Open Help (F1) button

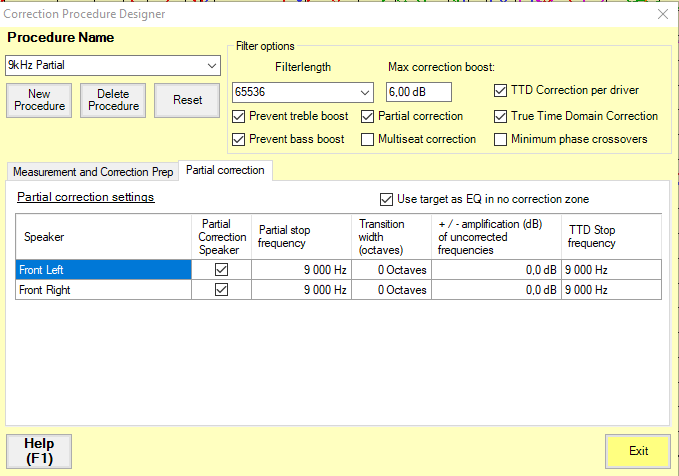coord(39,451)
